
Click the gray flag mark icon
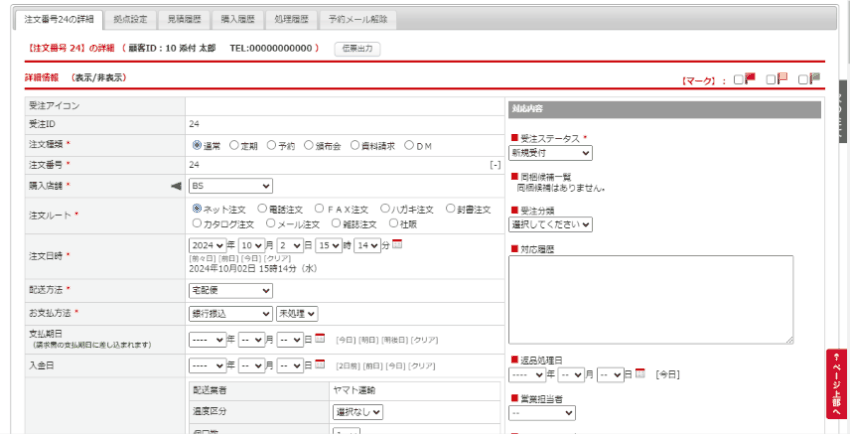(x=815, y=79)
